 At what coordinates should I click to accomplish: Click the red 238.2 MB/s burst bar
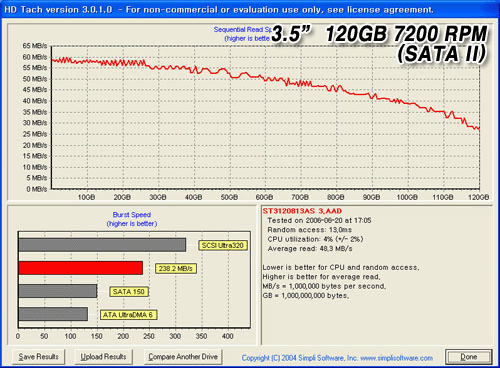pyautogui.click(x=81, y=268)
